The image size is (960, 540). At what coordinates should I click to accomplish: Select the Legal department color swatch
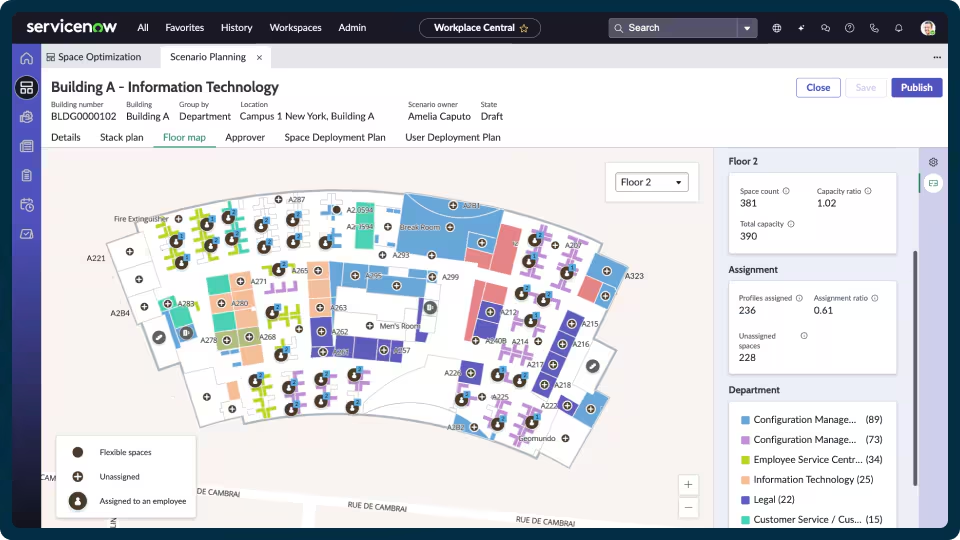(x=745, y=500)
